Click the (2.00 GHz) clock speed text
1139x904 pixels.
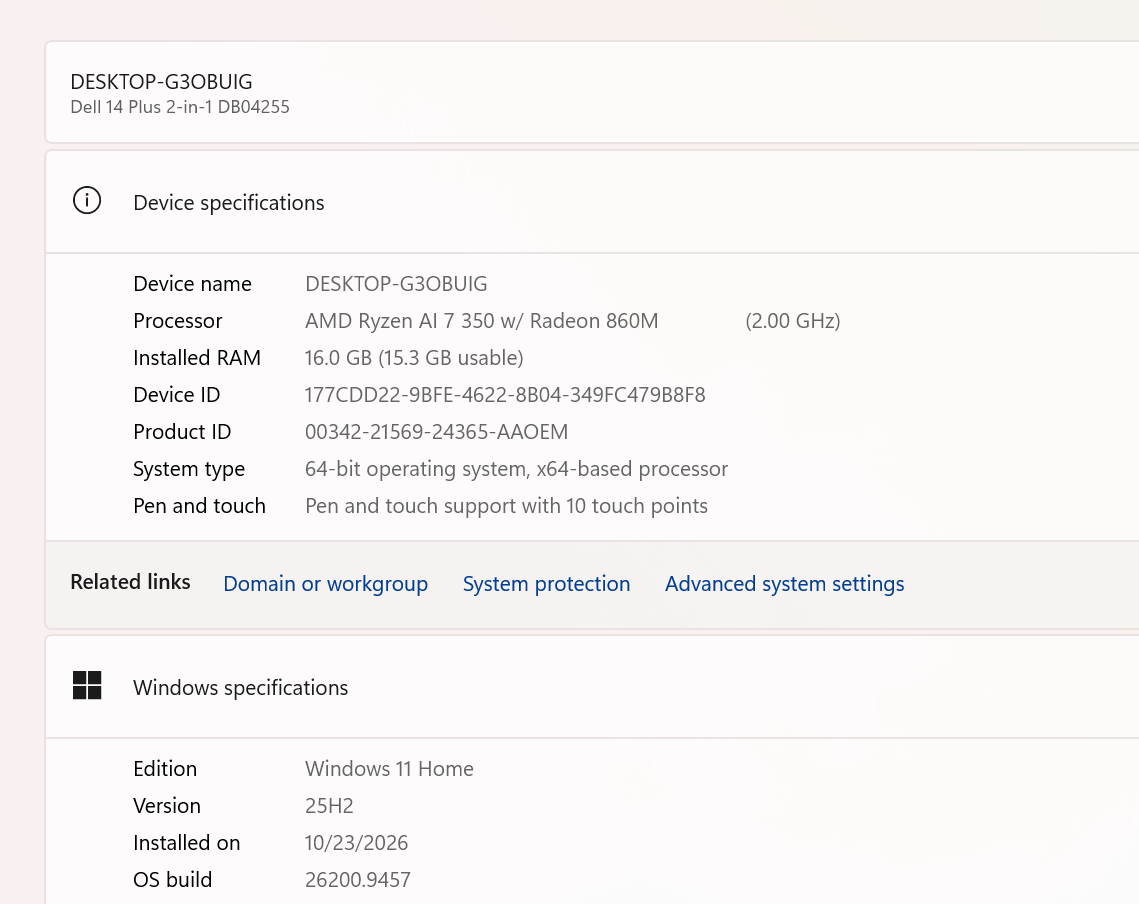(793, 320)
